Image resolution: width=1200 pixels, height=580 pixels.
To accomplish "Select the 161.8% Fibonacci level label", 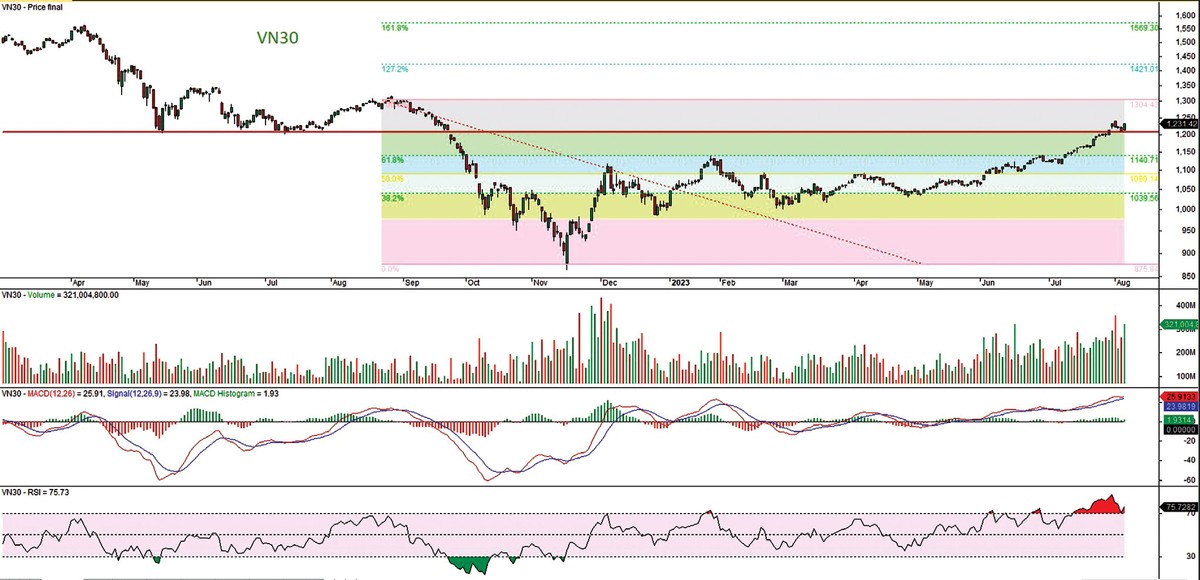I will click(394, 28).
